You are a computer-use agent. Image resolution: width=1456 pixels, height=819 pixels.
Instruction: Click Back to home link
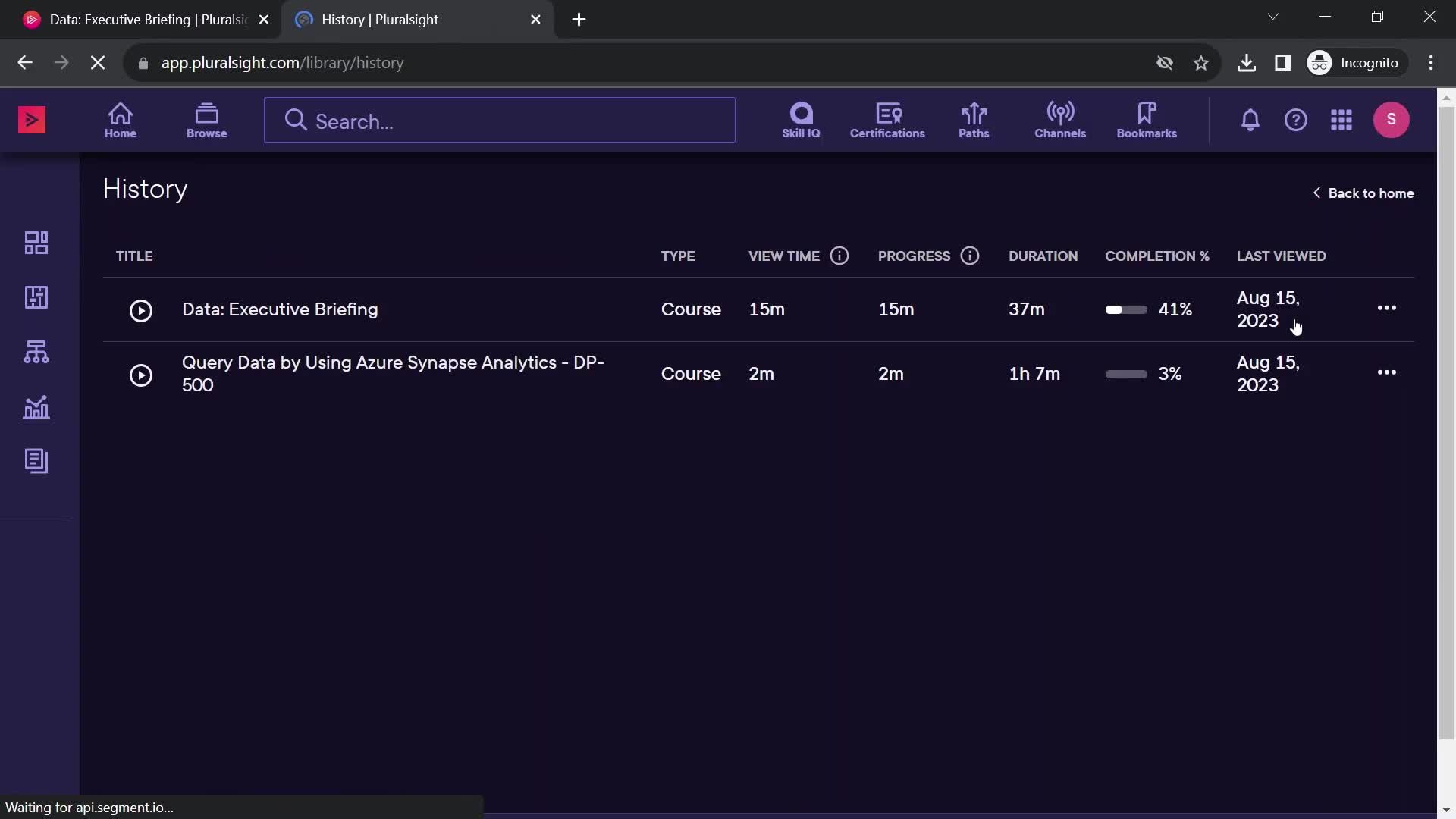(1363, 193)
